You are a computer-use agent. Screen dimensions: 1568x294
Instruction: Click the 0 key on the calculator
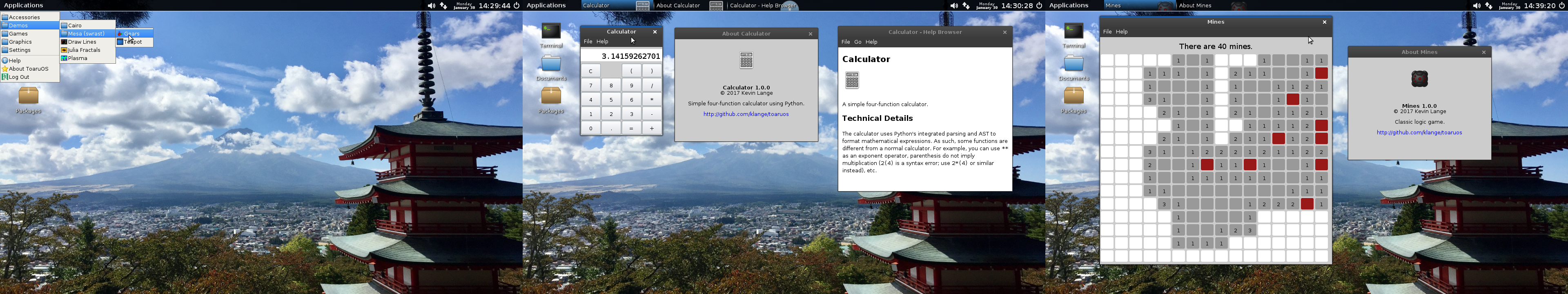tap(590, 129)
